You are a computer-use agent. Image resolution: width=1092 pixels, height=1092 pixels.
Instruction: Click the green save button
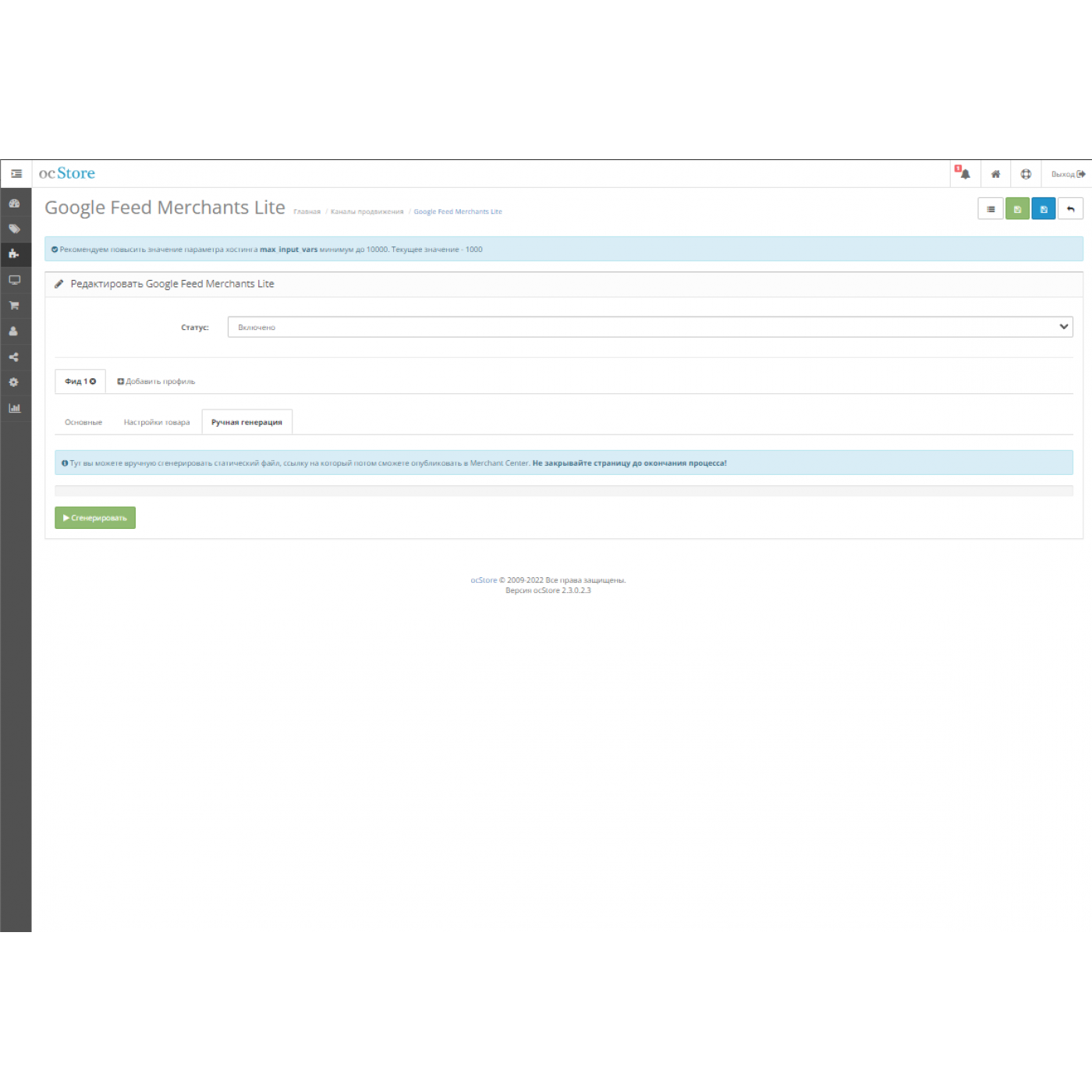pos(1017,209)
